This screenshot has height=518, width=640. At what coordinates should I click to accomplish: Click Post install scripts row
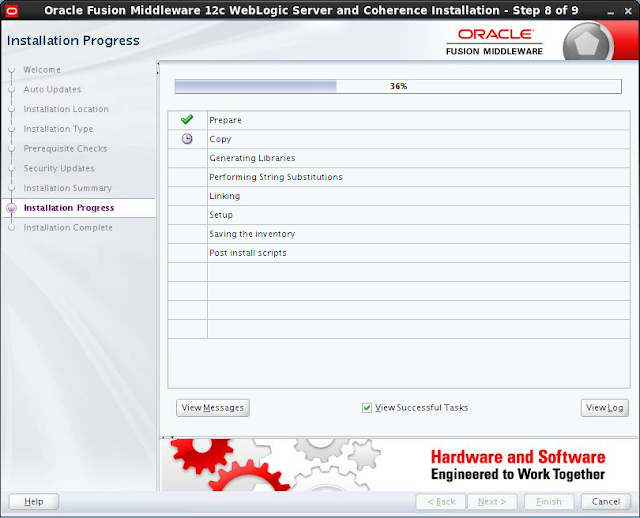(x=399, y=253)
